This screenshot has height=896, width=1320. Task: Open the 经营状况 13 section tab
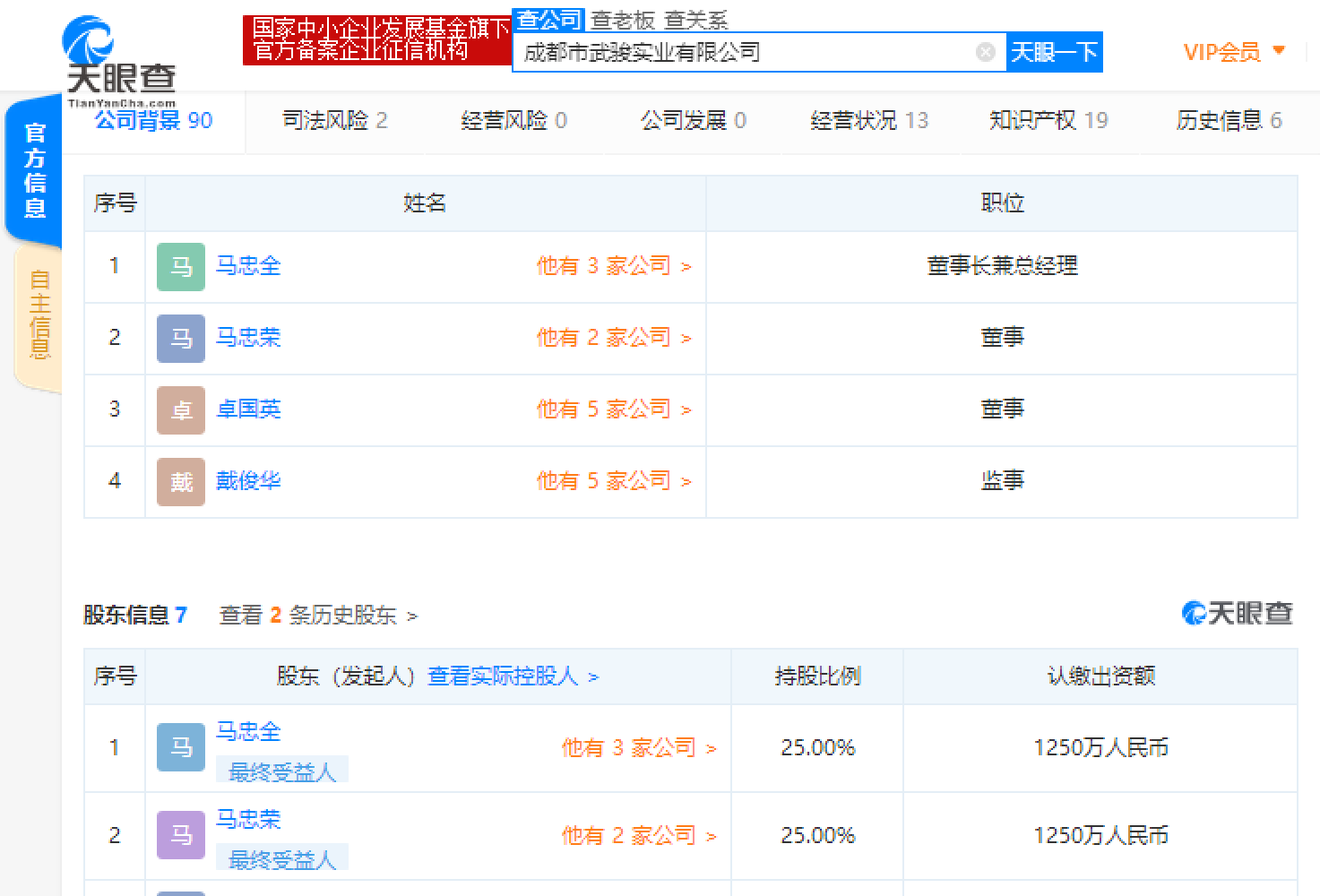click(869, 120)
